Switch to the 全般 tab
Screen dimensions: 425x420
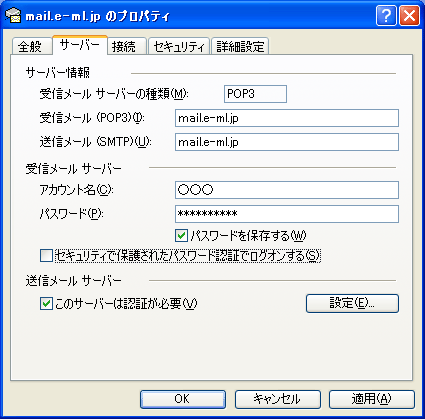click(x=32, y=46)
